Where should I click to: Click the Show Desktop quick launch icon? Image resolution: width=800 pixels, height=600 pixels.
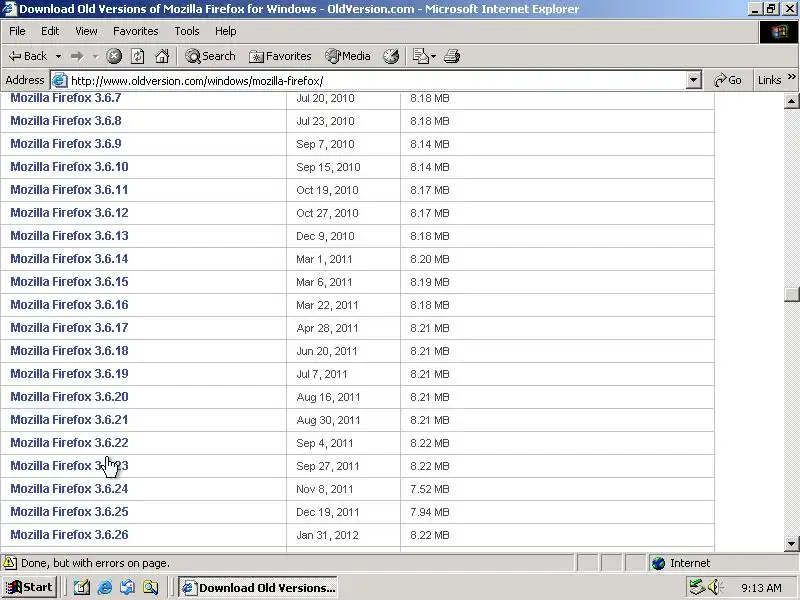(82, 588)
